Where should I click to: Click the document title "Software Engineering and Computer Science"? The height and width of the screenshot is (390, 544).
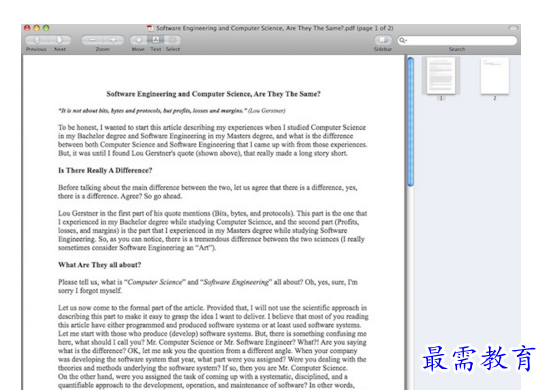pyautogui.click(x=213, y=94)
